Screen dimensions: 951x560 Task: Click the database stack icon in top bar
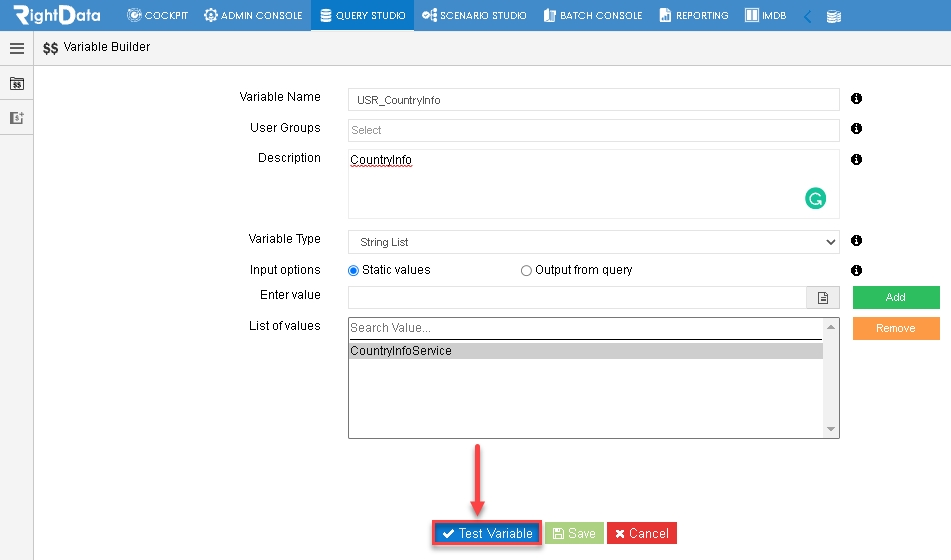pos(834,16)
